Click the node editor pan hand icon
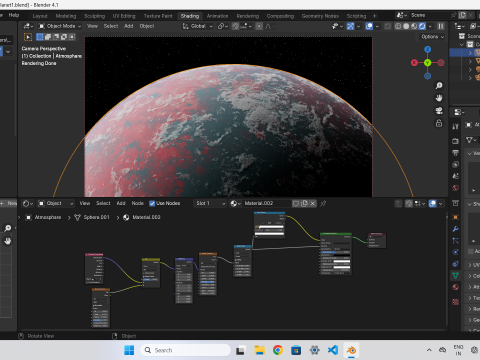 tap(7, 240)
